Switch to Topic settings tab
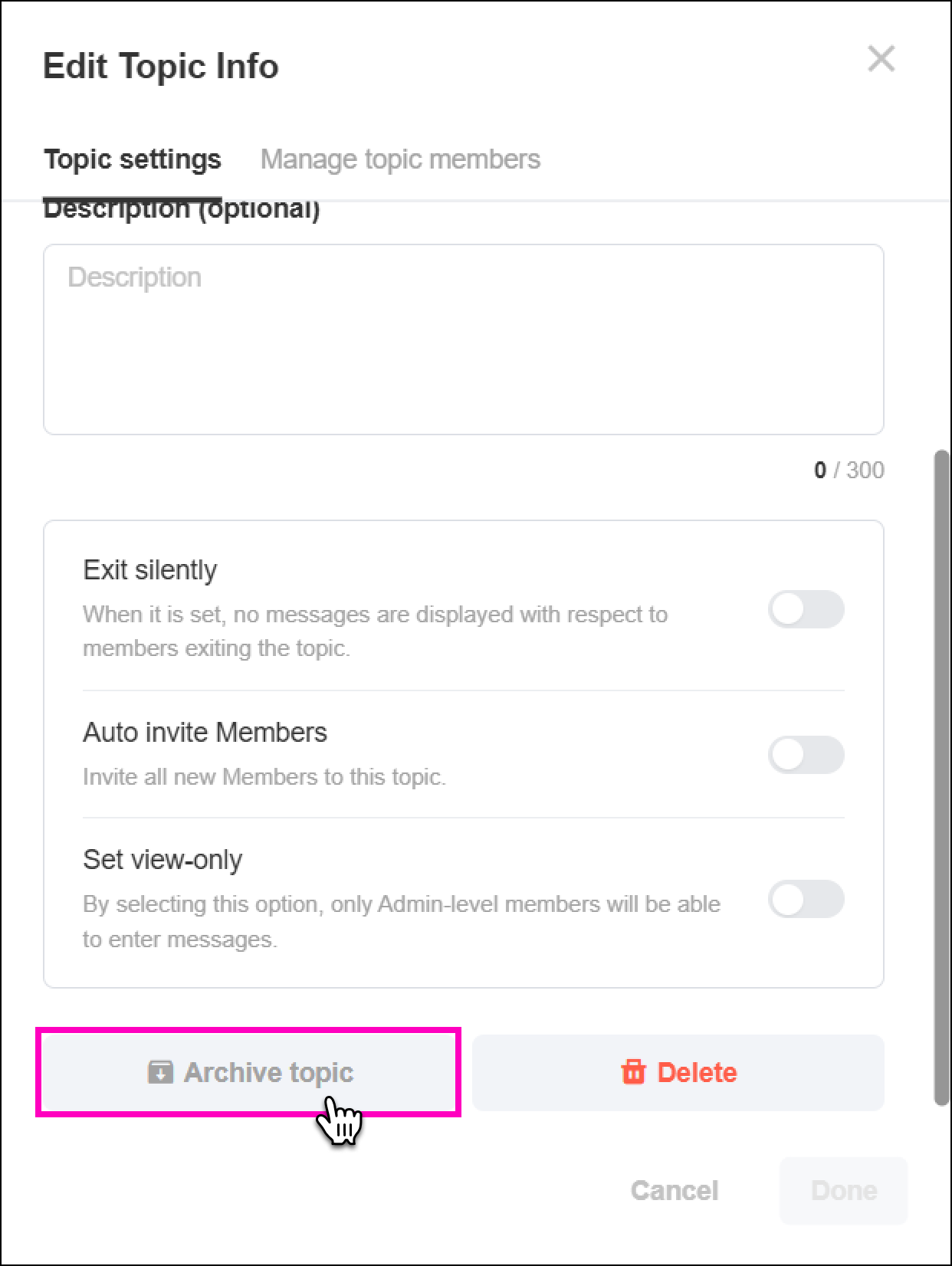 133,159
